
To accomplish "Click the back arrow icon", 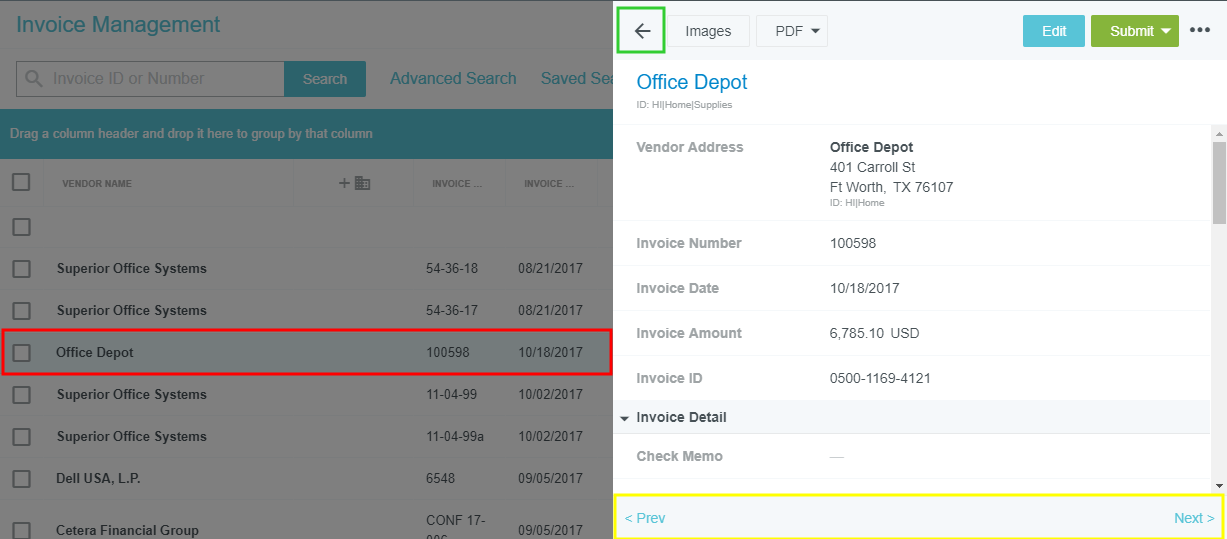I will pyautogui.click(x=642, y=31).
